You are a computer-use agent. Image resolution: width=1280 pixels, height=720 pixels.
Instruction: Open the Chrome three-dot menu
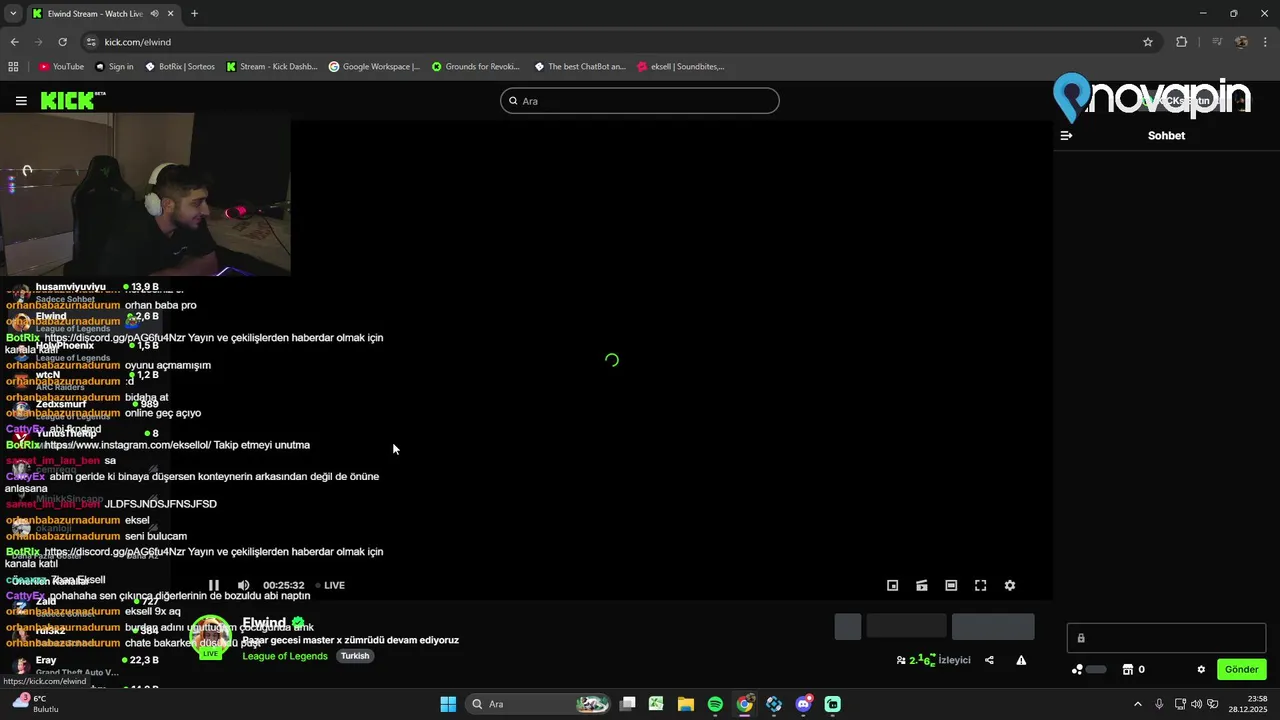click(x=1266, y=42)
